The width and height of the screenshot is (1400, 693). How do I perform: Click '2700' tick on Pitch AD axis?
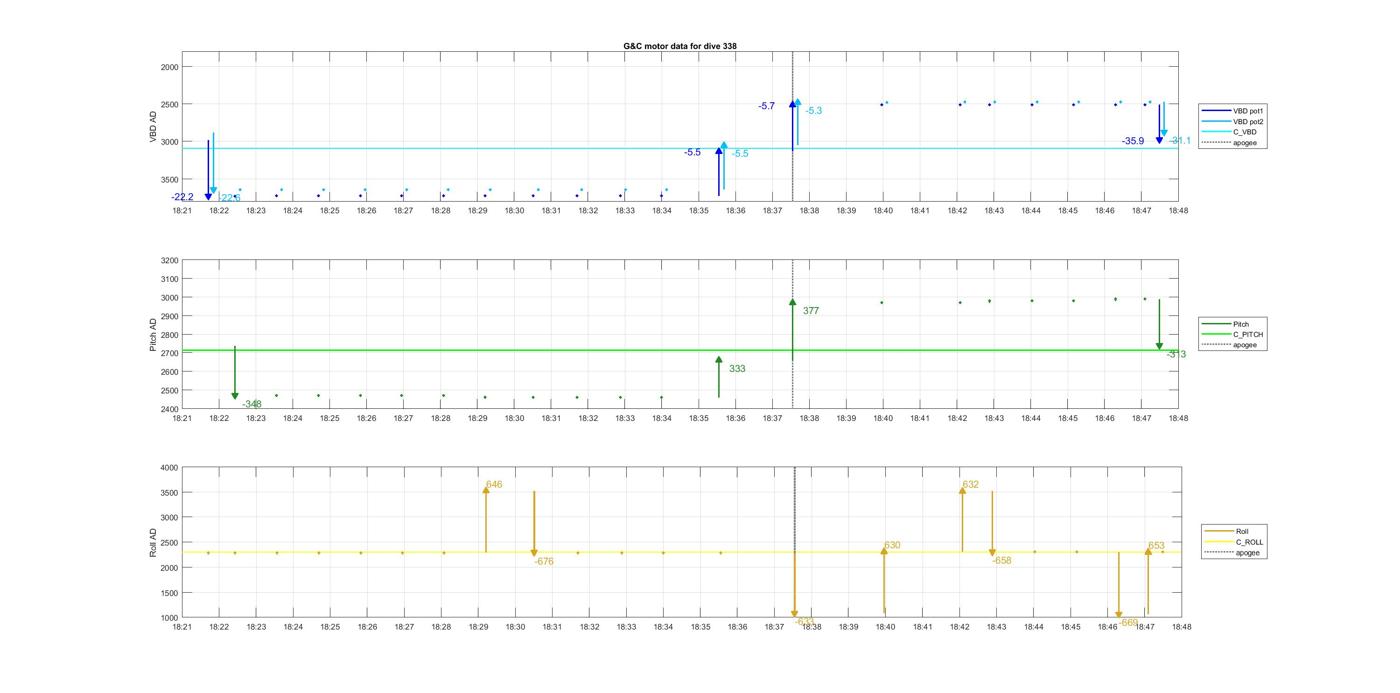pos(169,353)
